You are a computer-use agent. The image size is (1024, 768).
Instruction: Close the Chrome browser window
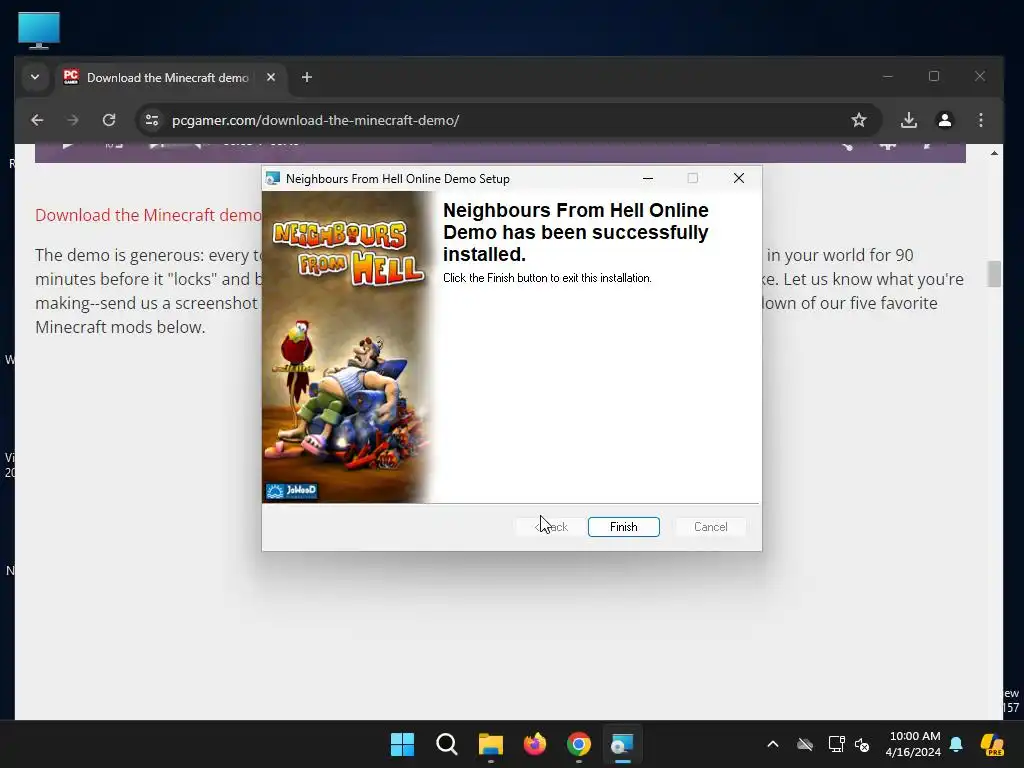(980, 76)
